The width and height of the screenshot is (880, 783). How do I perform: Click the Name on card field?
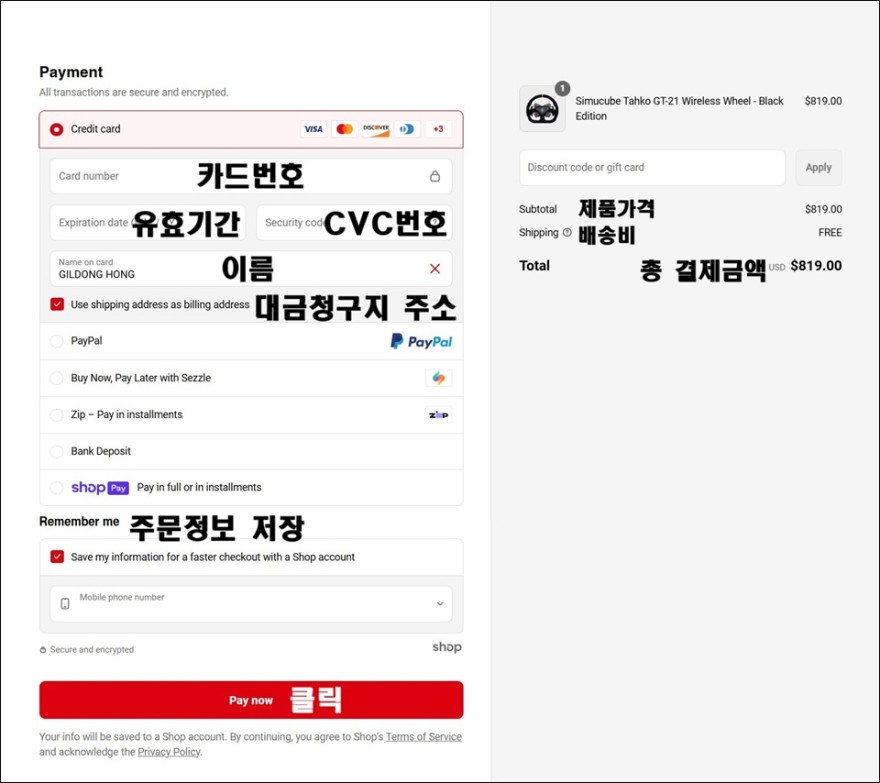coord(251,269)
